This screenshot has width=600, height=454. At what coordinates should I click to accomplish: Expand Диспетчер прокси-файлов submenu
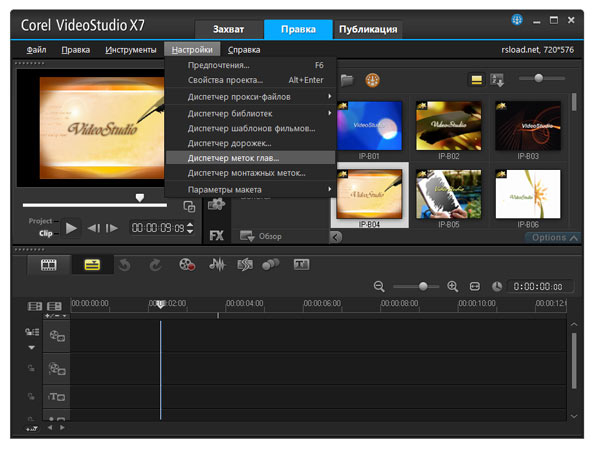pos(250,97)
